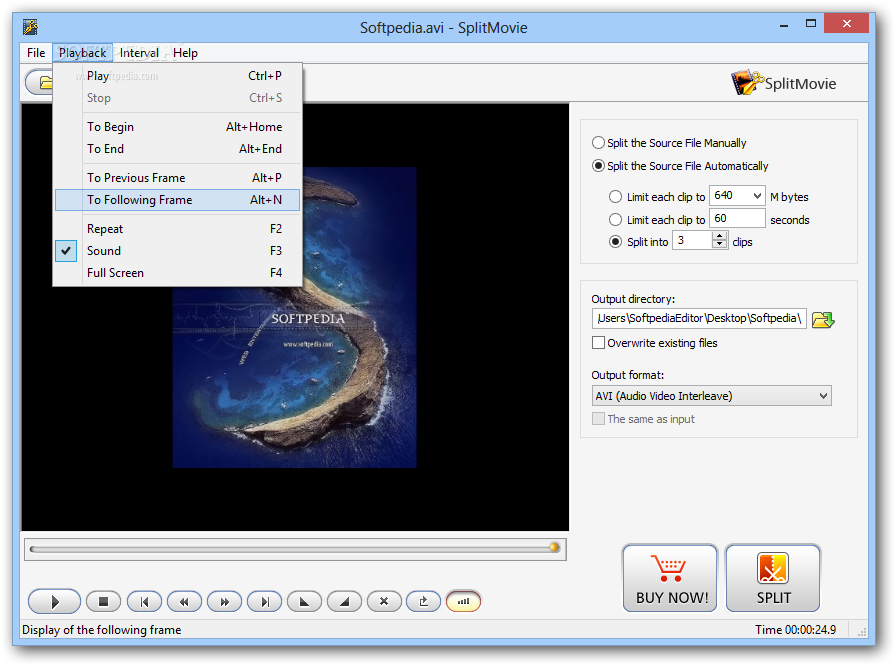Click the export arrow button
This screenshot has width=896, height=666.
pyautogui.click(x=423, y=601)
